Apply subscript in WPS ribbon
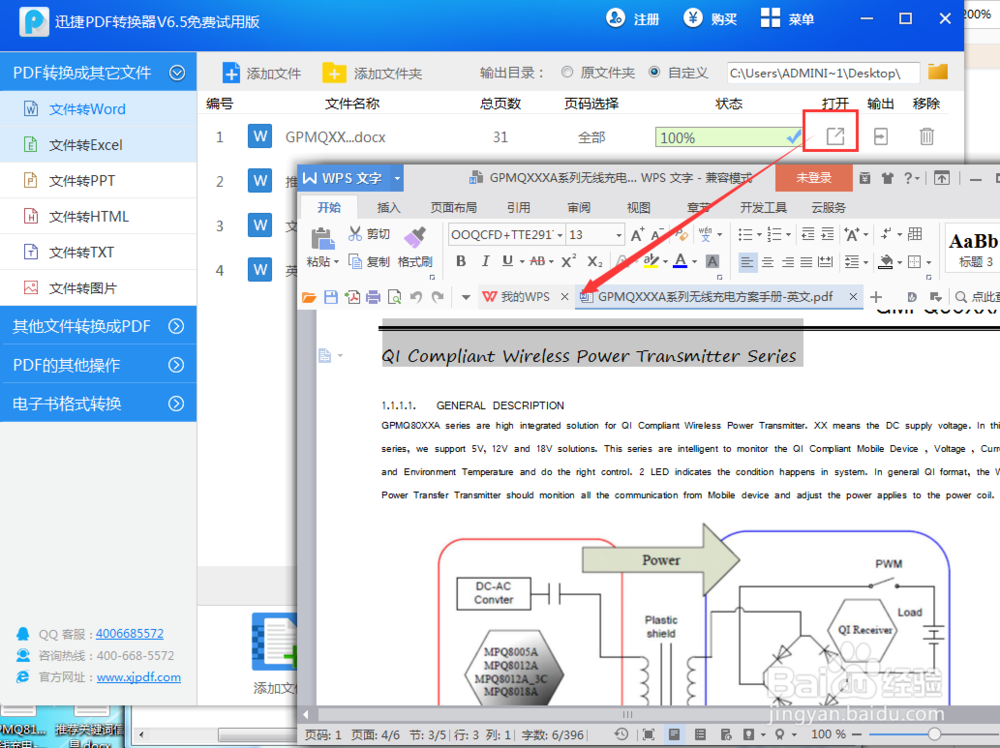 tap(594, 261)
